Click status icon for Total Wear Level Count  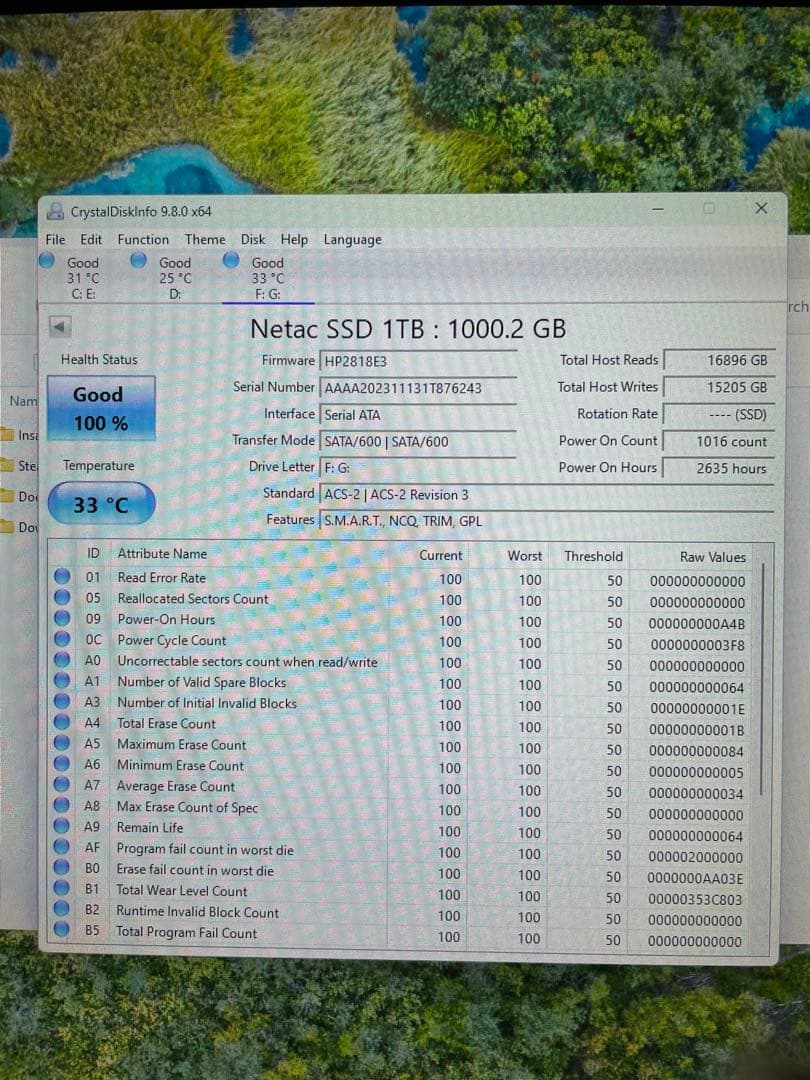click(x=62, y=888)
